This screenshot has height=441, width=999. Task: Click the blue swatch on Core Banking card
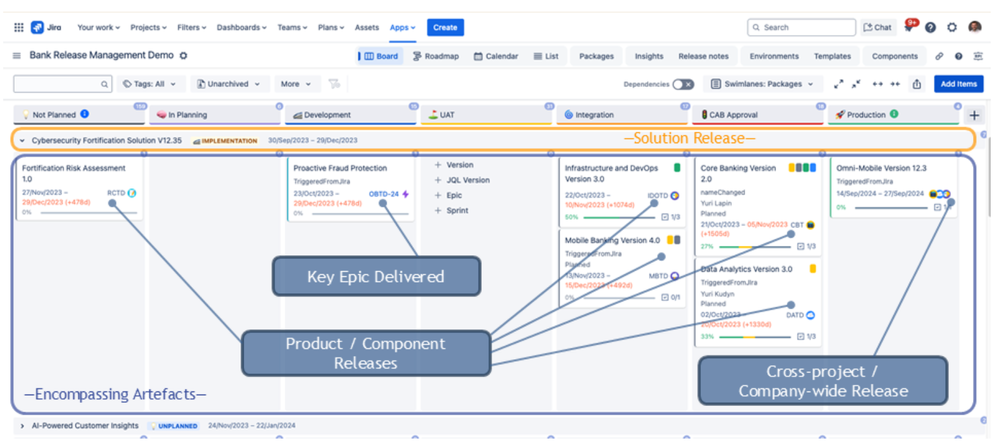coord(813,168)
